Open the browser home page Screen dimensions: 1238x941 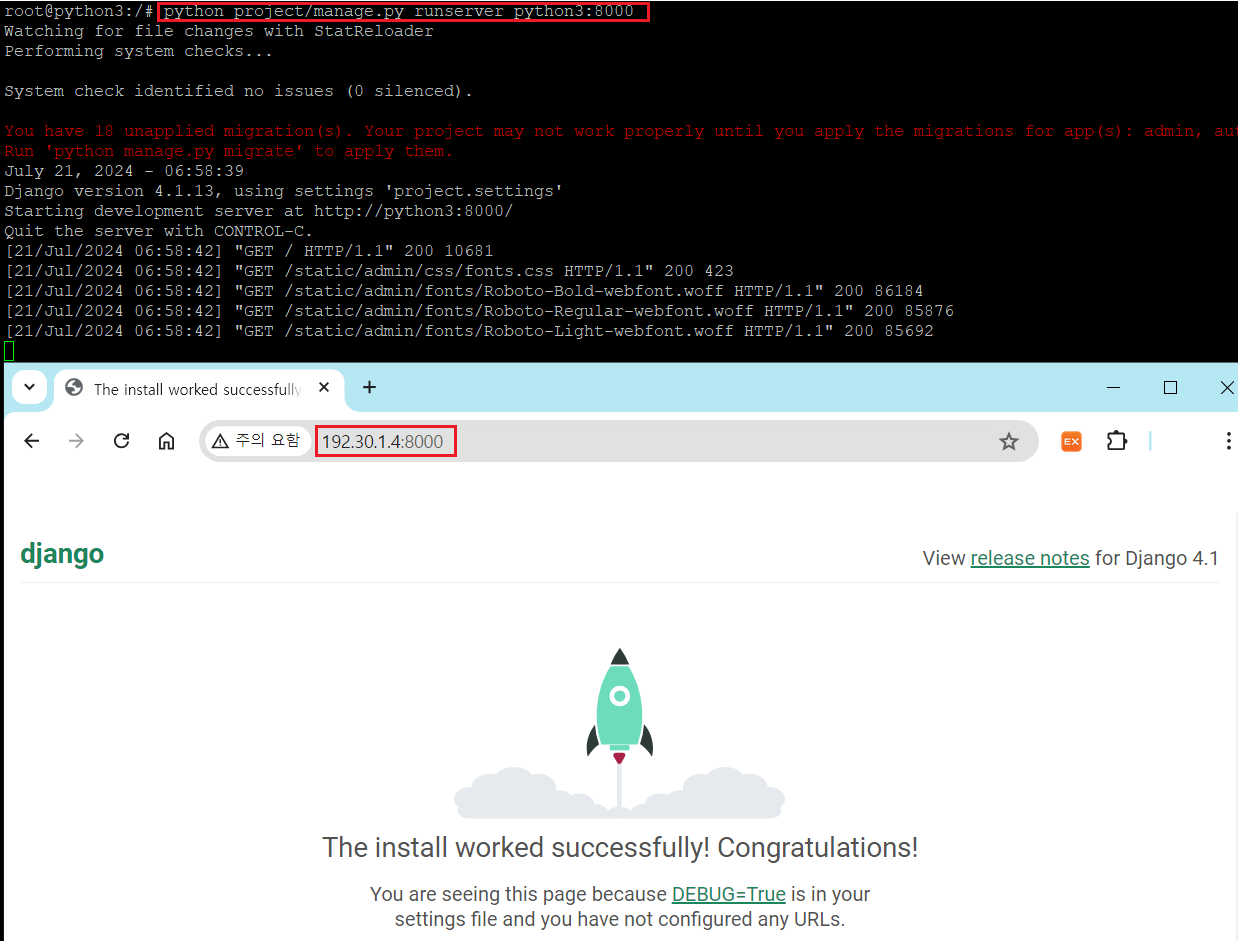[x=167, y=441]
